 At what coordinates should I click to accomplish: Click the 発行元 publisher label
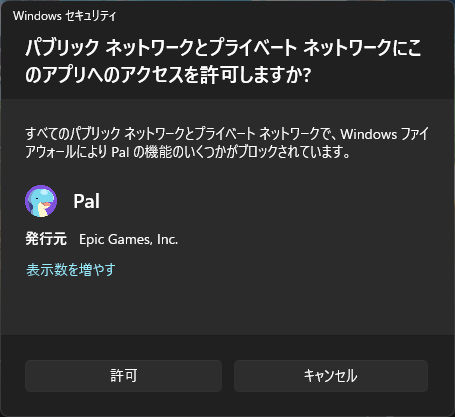46,239
